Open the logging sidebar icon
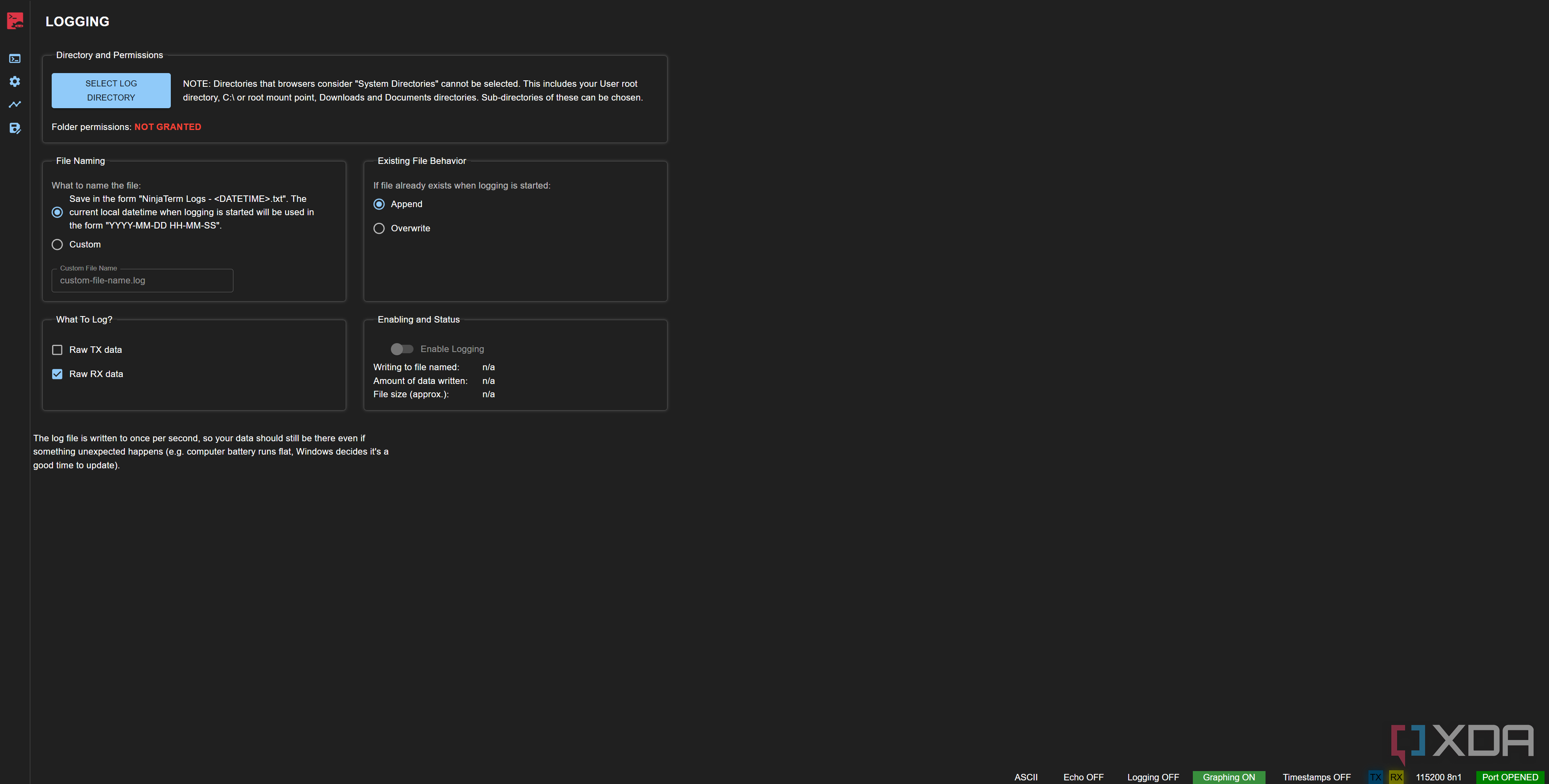This screenshot has width=1549, height=784. [x=15, y=128]
